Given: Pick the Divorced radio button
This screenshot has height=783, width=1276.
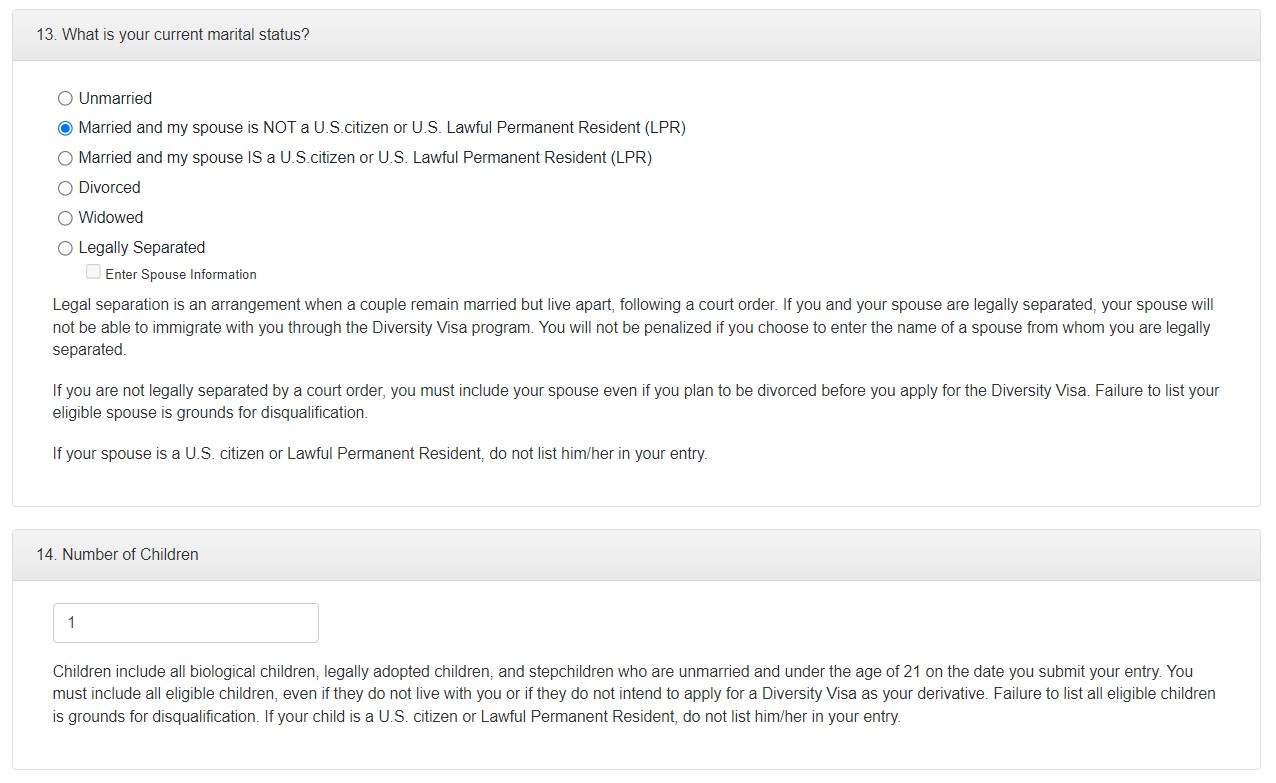Looking at the screenshot, I should pos(65,188).
